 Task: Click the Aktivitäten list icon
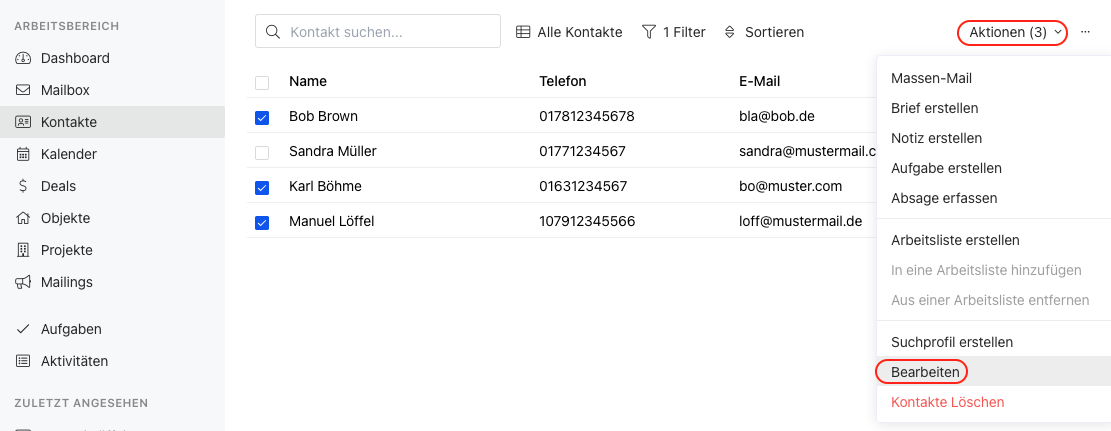point(23,361)
